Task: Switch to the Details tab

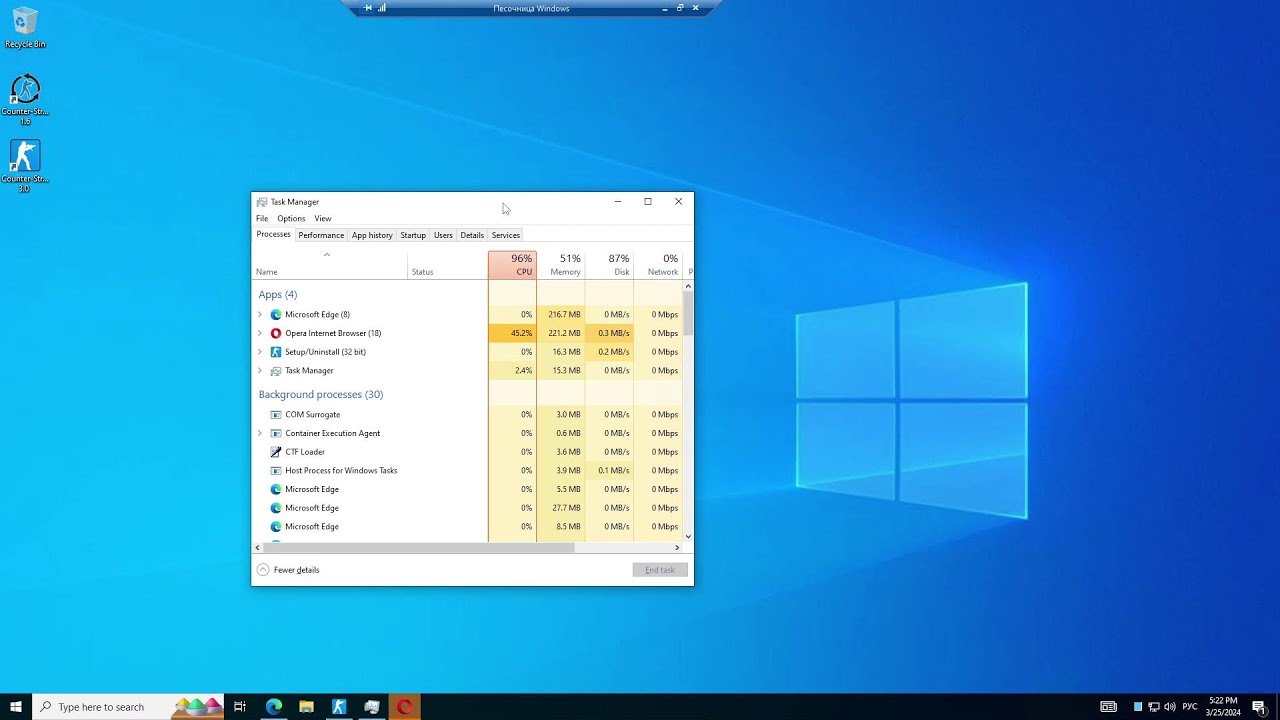Action: (472, 235)
